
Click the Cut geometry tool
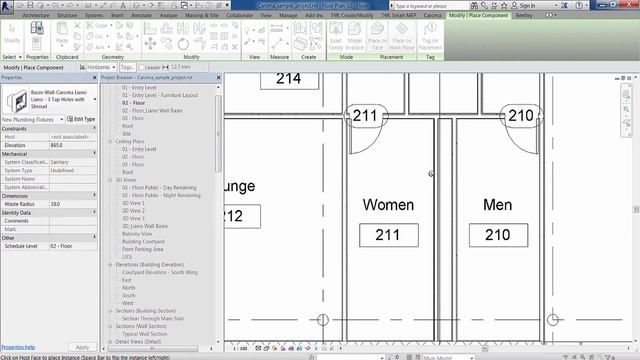[97, 36]
